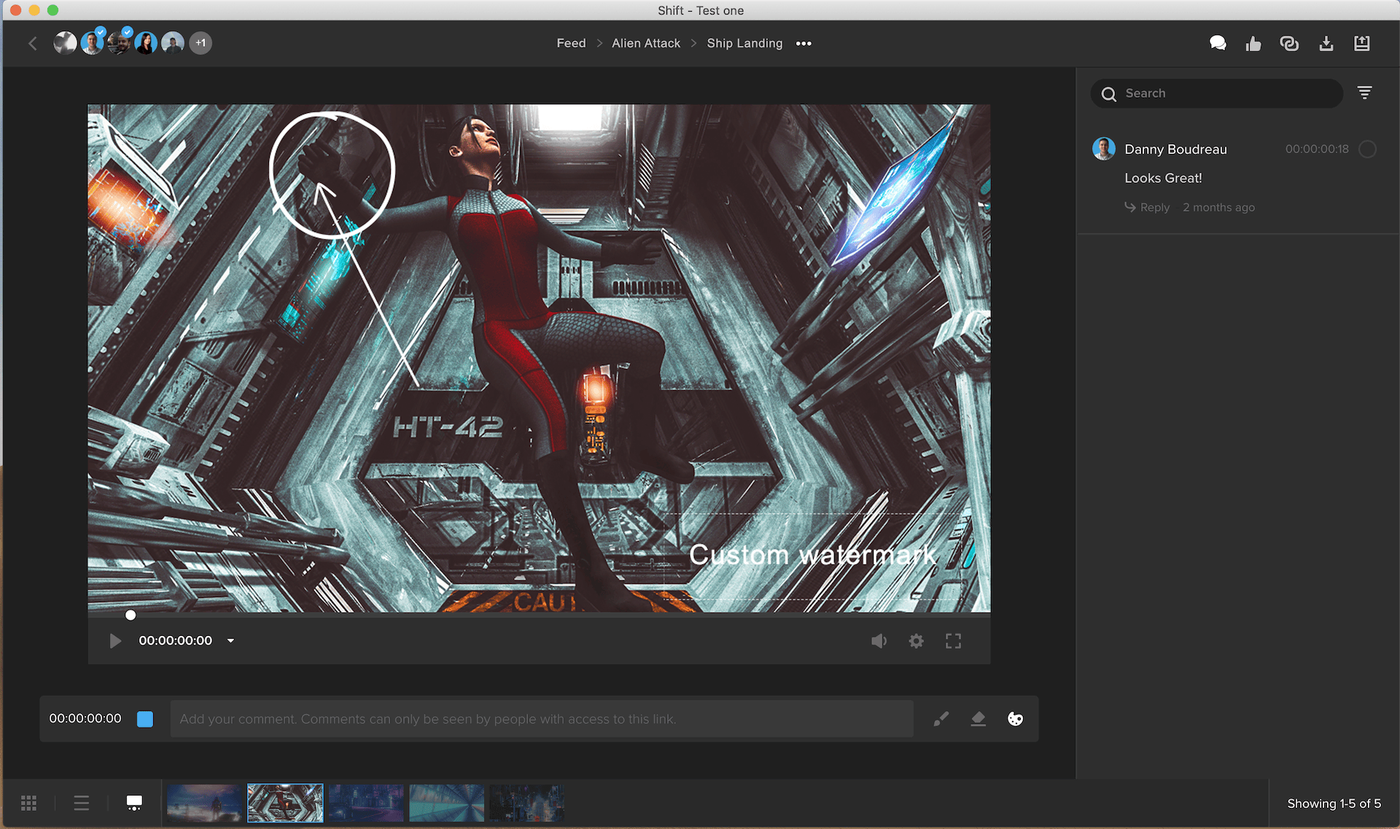Select the third filmstrip thumbnail
1400x829 pixels.
pyautogui.click(x=366, y=803)
